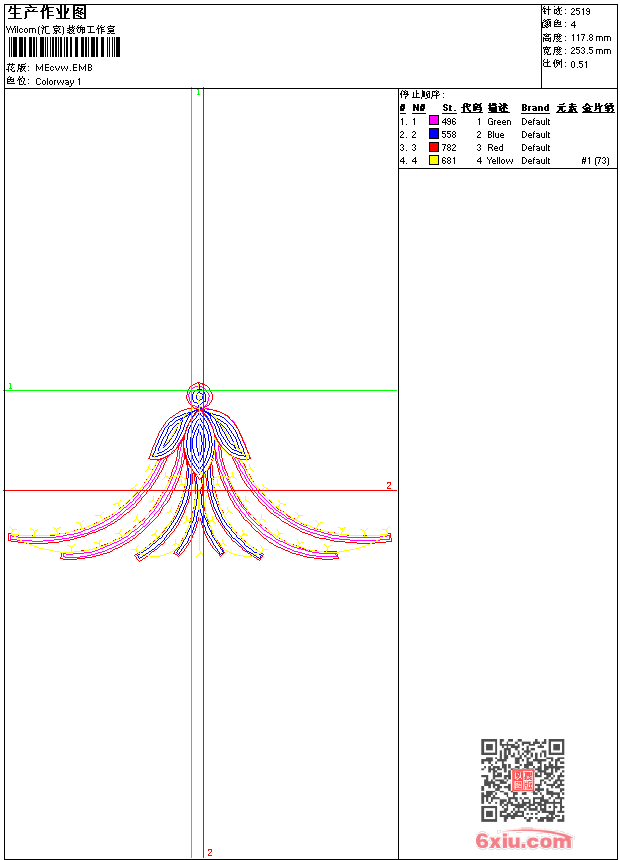Viewport: 620px width, 860px height.
Task: Click 'Default' in the Blue row
Action: [536, 135]
